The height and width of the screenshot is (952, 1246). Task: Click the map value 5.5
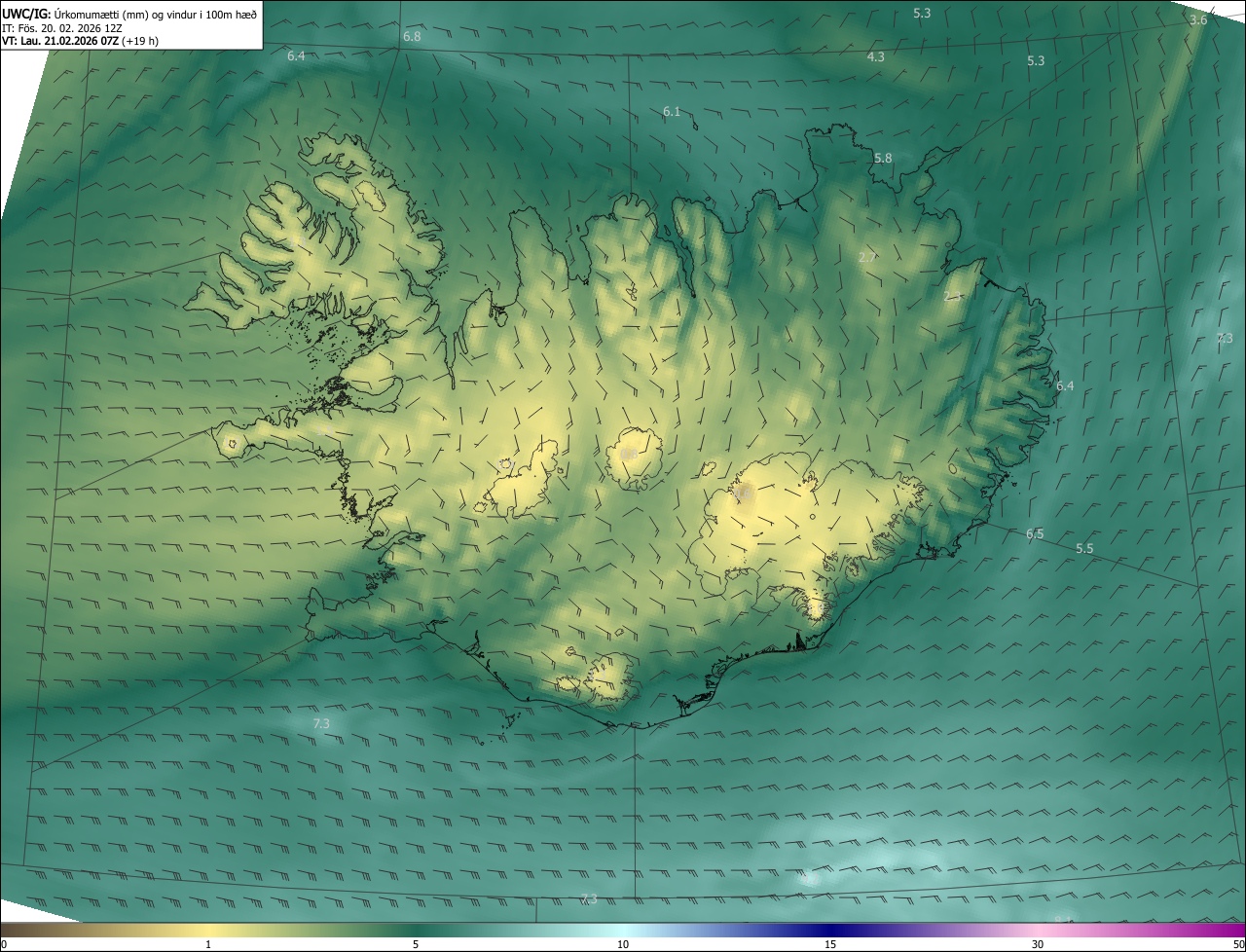tap(1084, 548)
